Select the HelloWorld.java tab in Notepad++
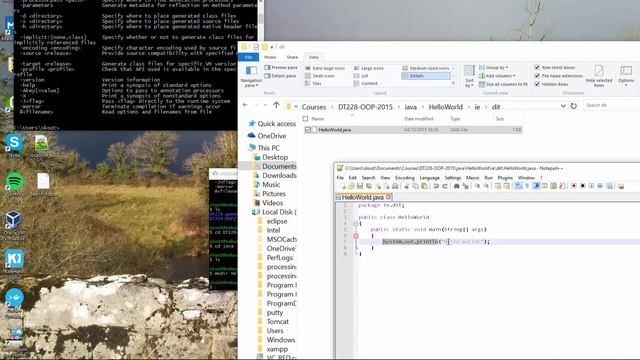 coord(363,197)
